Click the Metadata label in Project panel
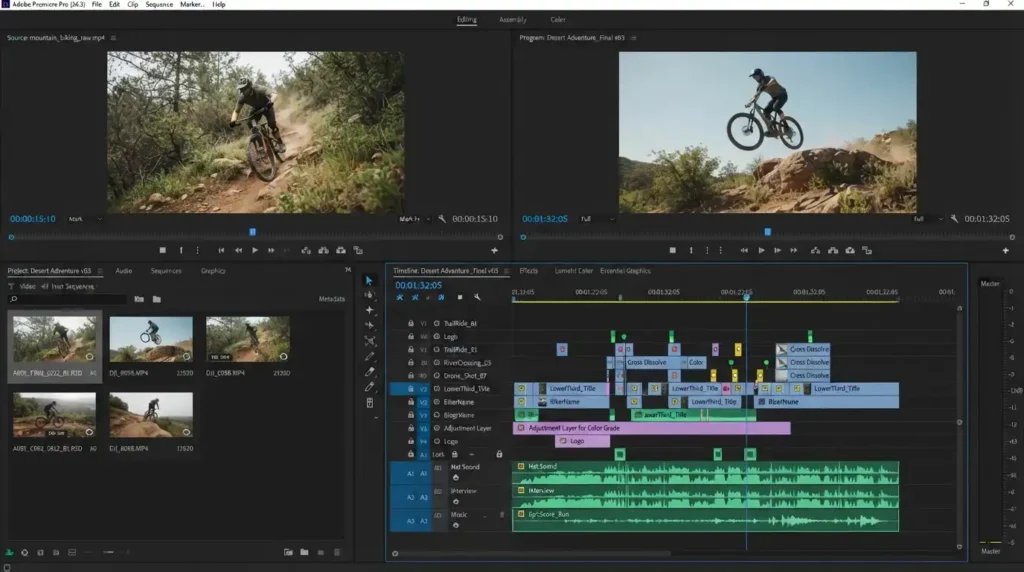 point(331,299)
